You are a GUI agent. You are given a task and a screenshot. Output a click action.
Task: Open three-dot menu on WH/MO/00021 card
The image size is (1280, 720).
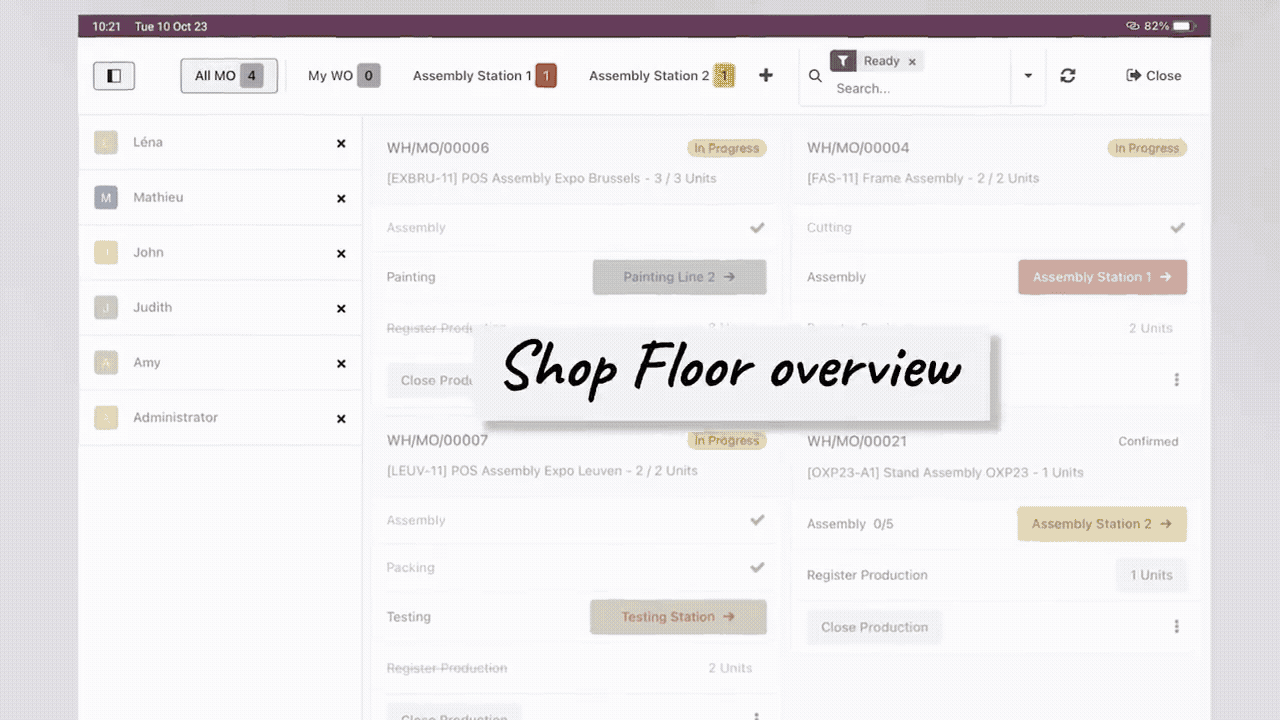[1176, 626]
